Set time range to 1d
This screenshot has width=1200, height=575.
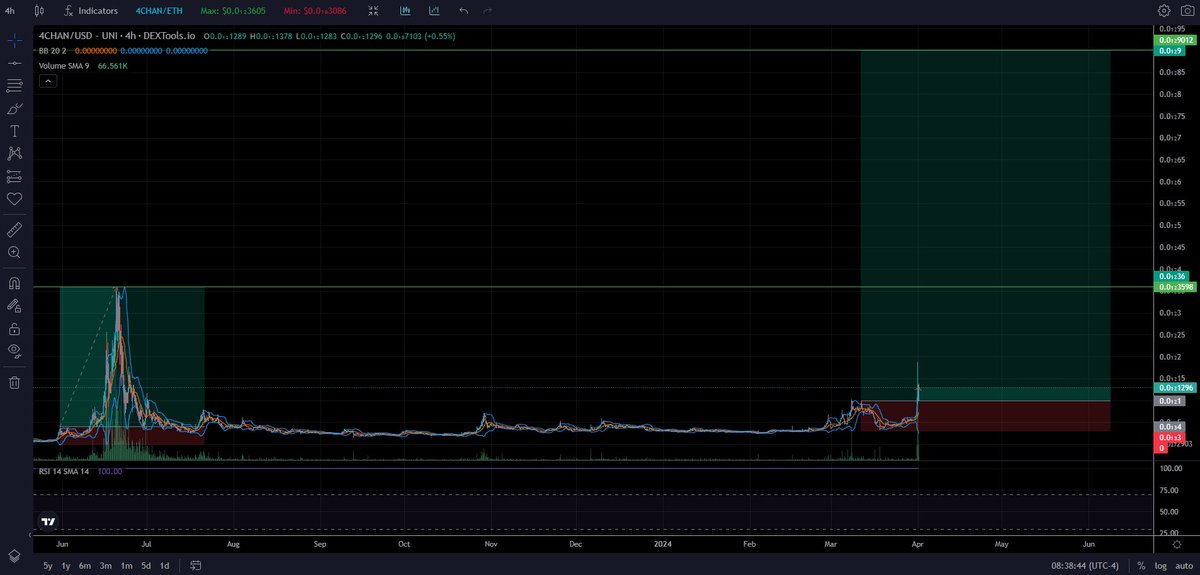tap(164, 566)
